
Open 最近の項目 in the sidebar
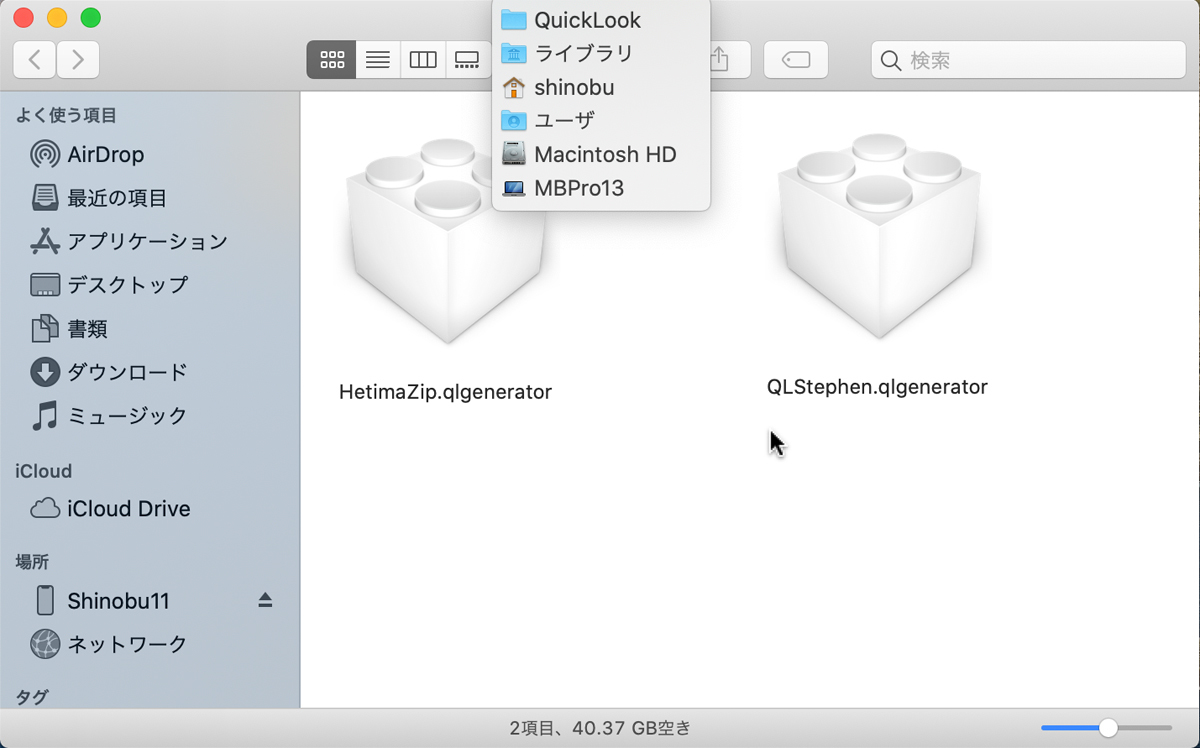point(150,198)
